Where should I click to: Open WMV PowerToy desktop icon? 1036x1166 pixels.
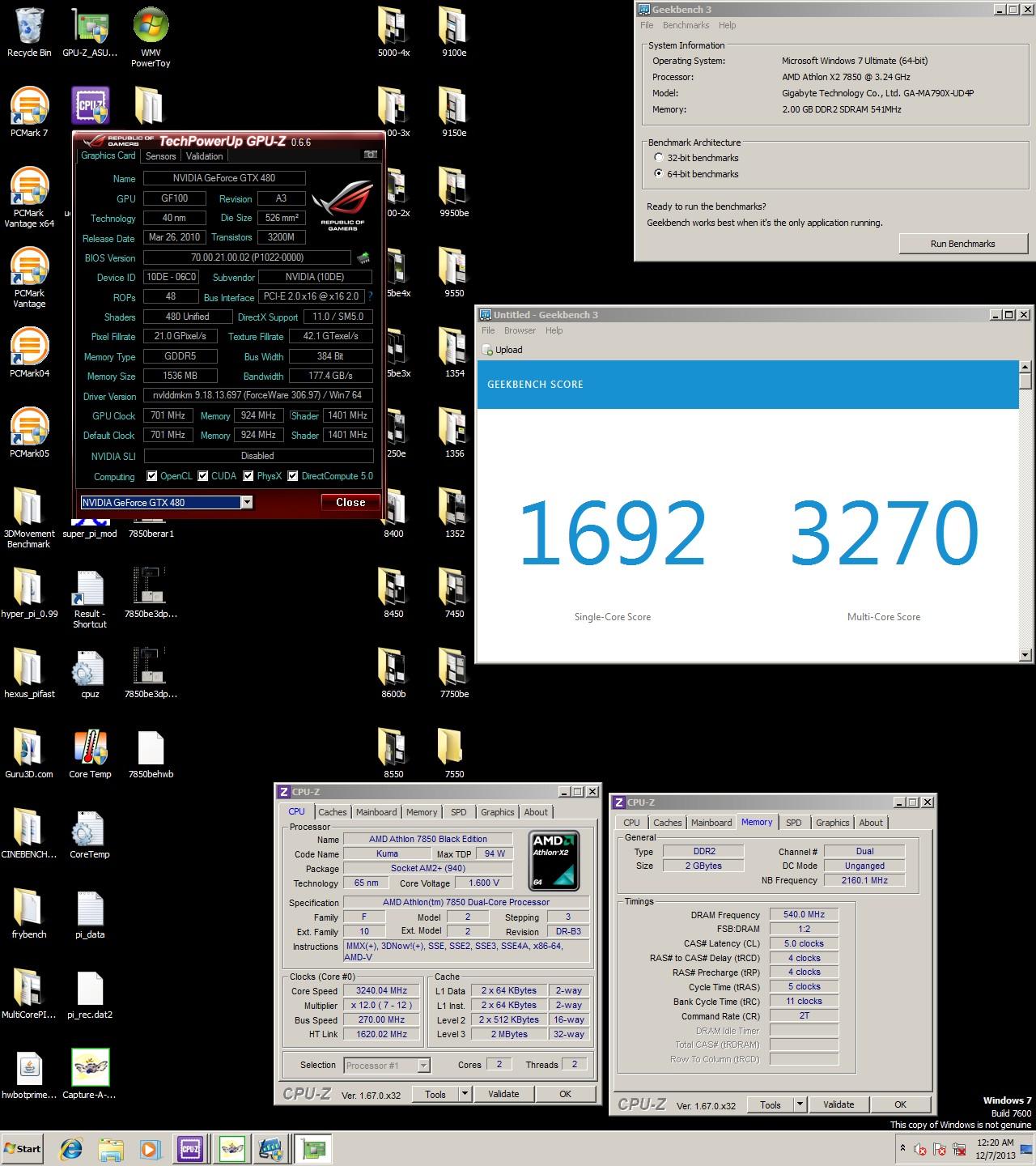151,37
